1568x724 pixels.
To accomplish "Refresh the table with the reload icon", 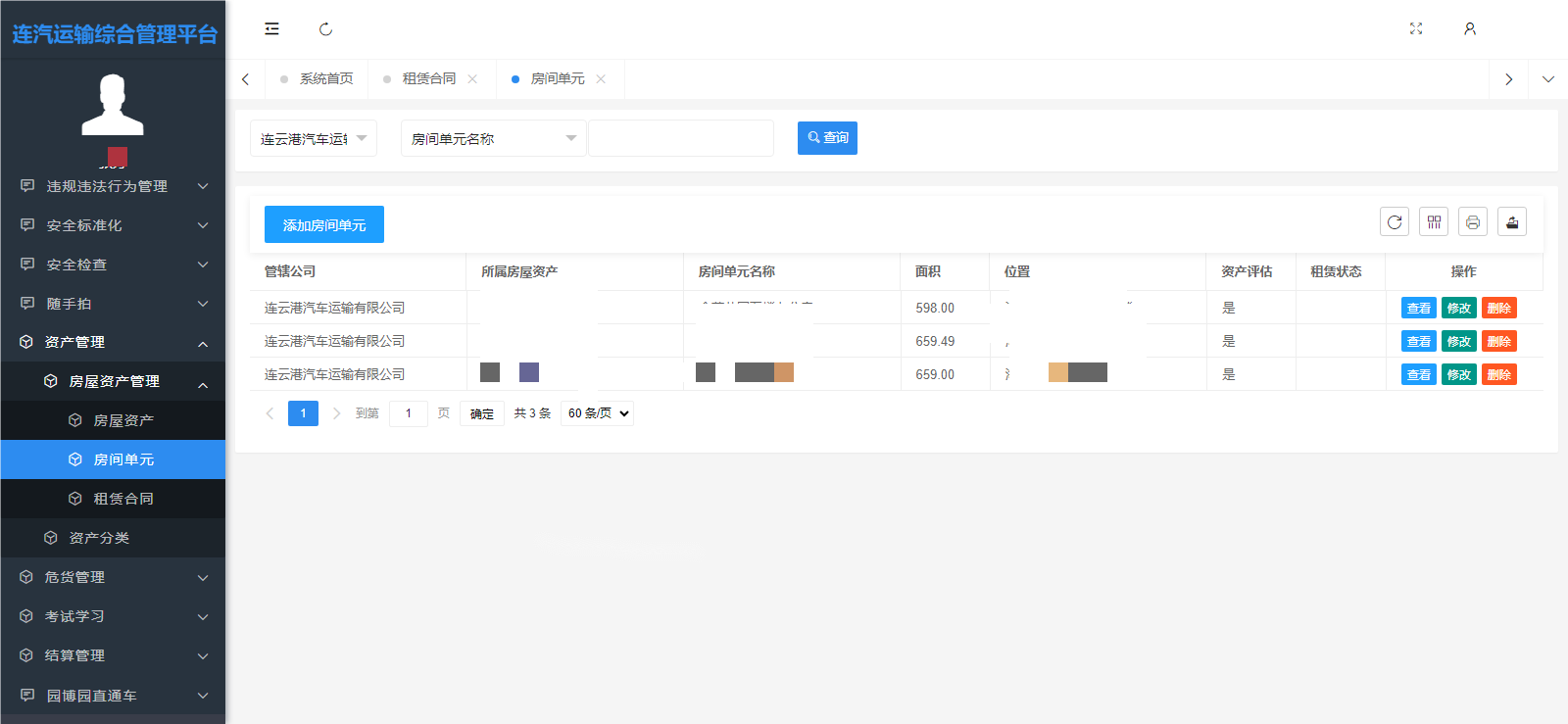I will 1394,222.
